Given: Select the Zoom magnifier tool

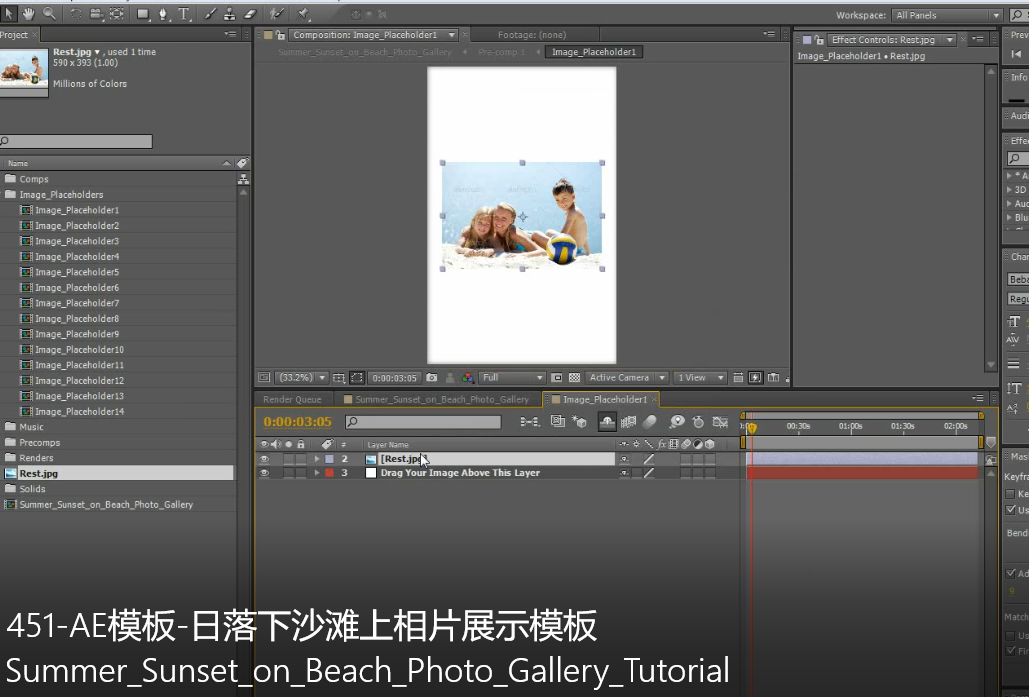Looking at the screenshot, I should (47, 14).
